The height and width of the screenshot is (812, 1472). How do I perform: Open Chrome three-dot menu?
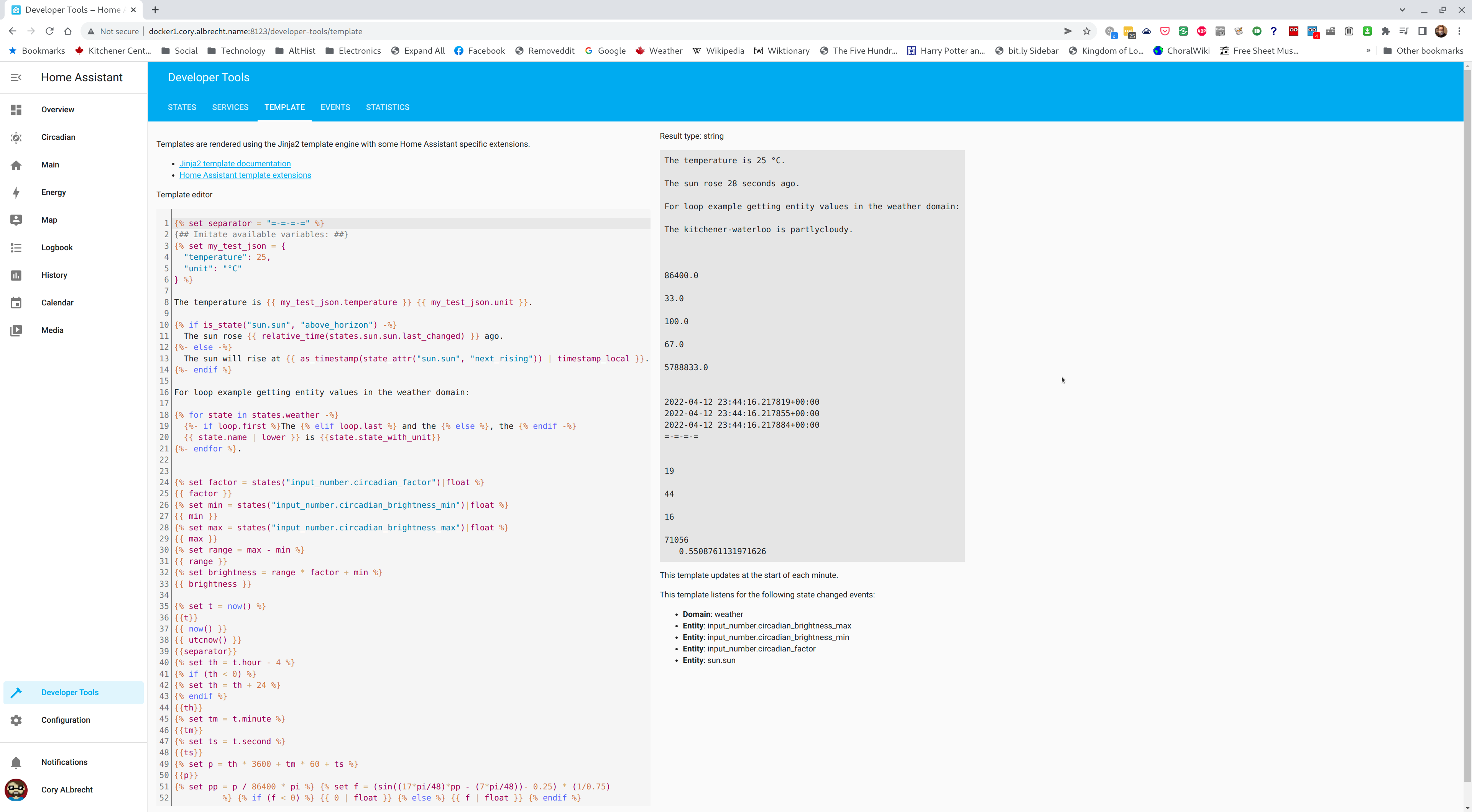coord(1459,31)
